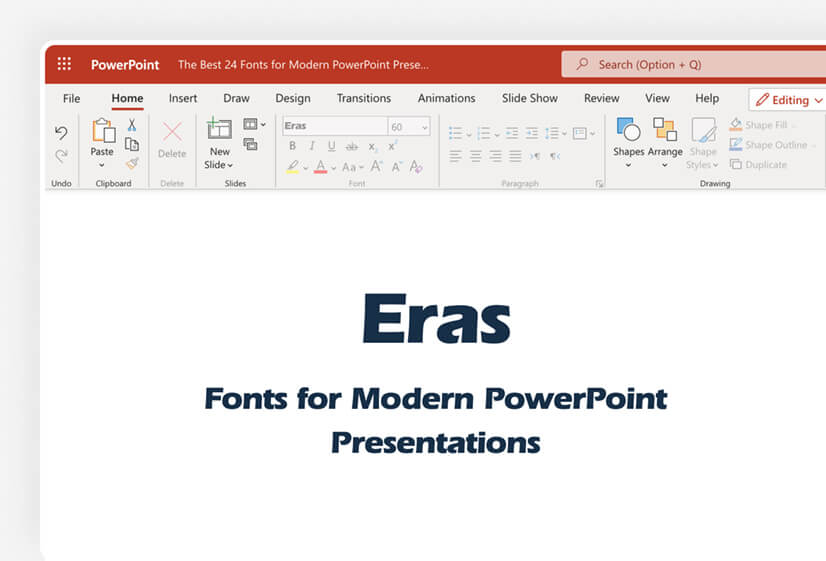The height and width of the screenshot is (561, 826).
Task: Expand the Paragraph dialog launcher
Action: click(599, 183)
